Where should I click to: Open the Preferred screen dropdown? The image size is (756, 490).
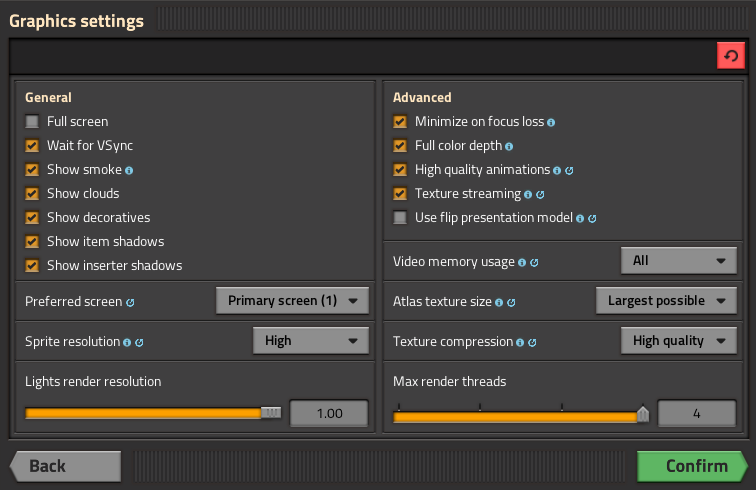pyautogui.click(x=292, y=300)
